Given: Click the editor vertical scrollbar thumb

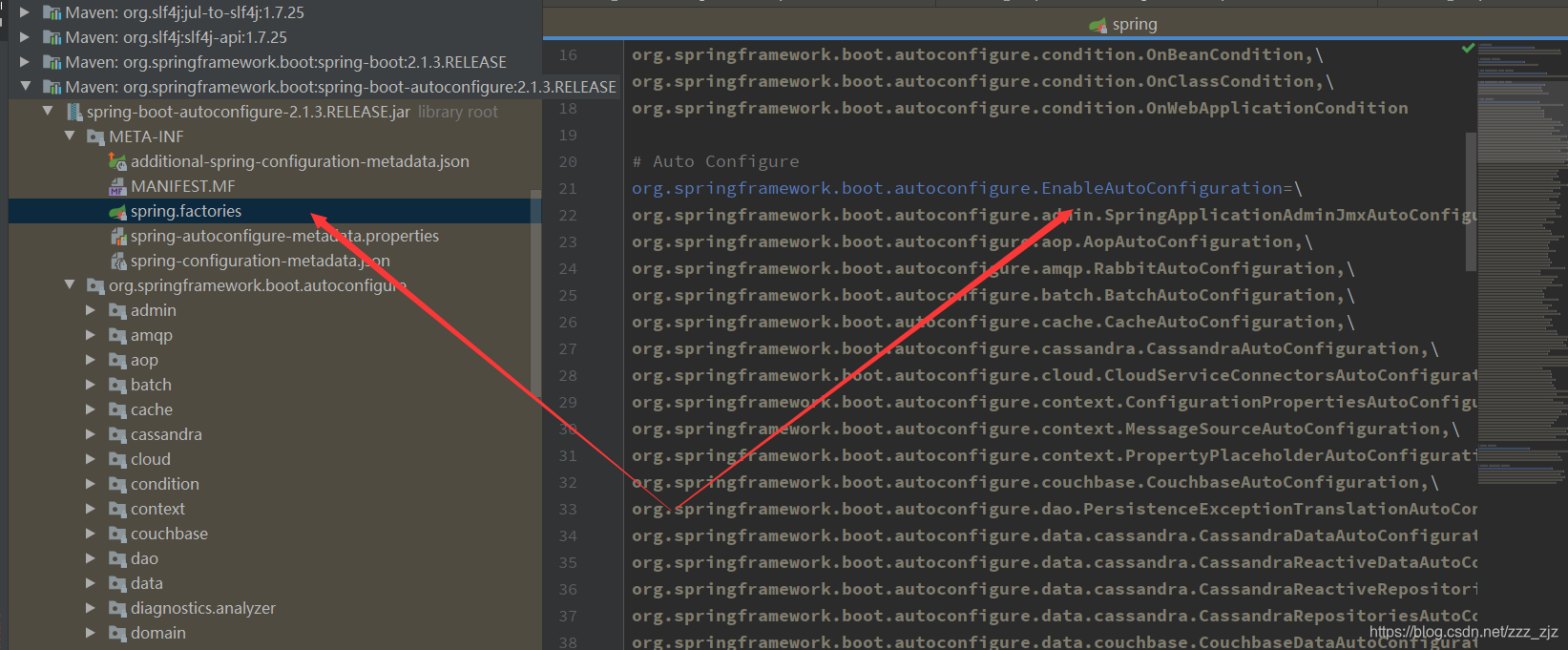Looking at the screenshot, I should (1471, 200).
